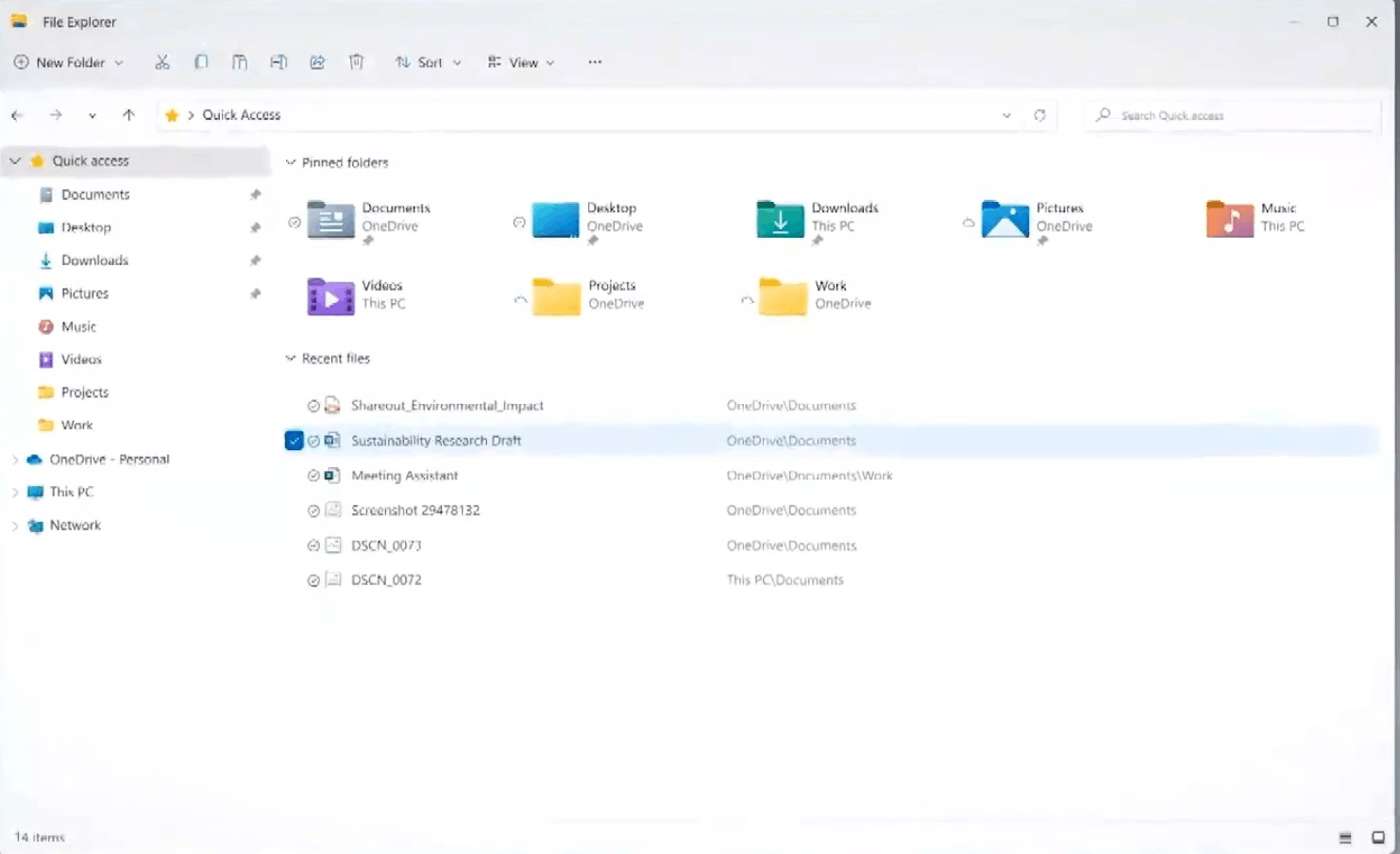Open the View dropdown

pos(520,61)
